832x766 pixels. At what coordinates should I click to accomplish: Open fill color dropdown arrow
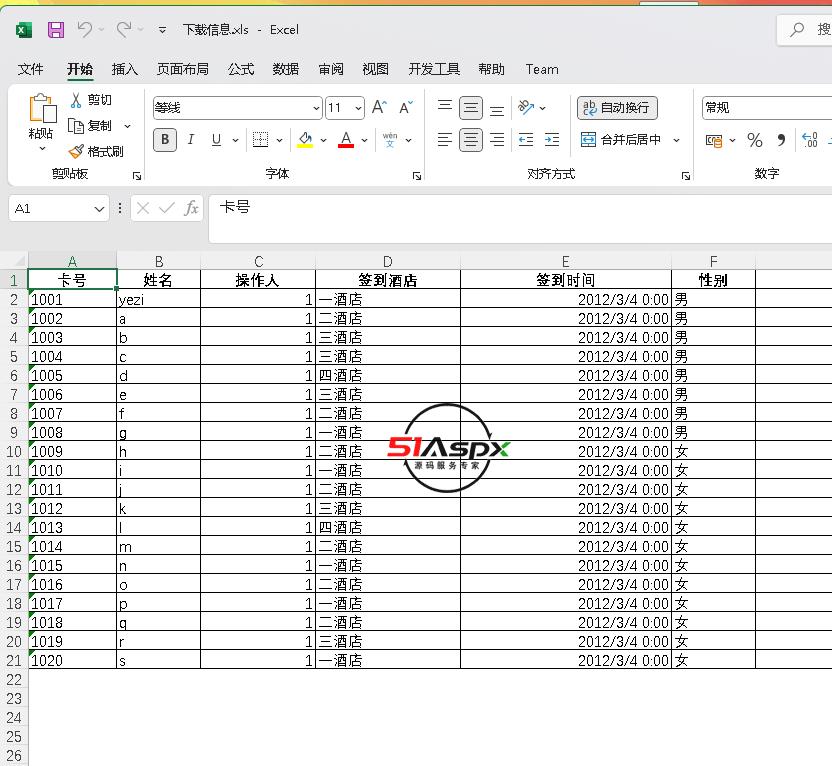coord(323,141)
